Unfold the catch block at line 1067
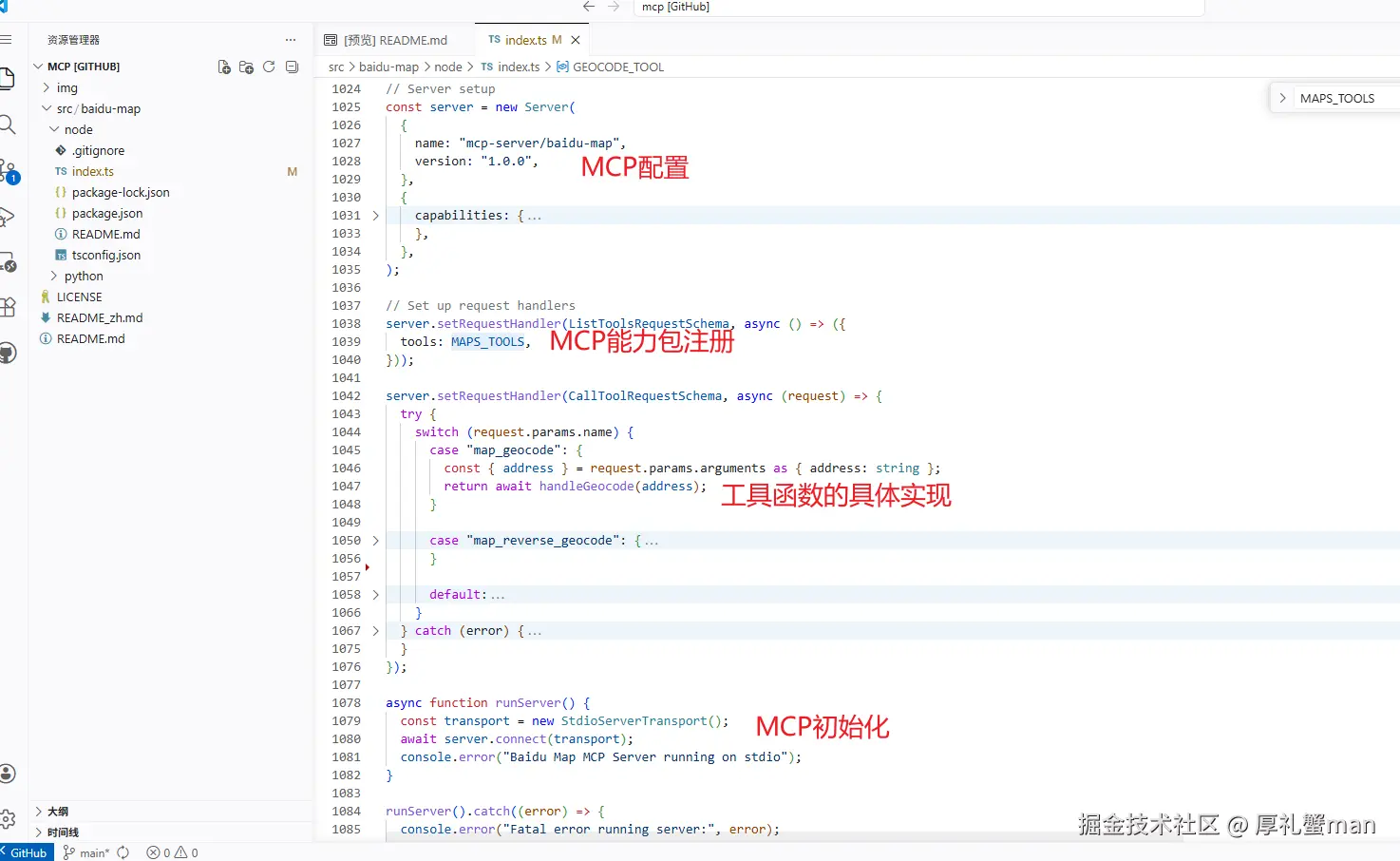 click(x=376, y=631)
